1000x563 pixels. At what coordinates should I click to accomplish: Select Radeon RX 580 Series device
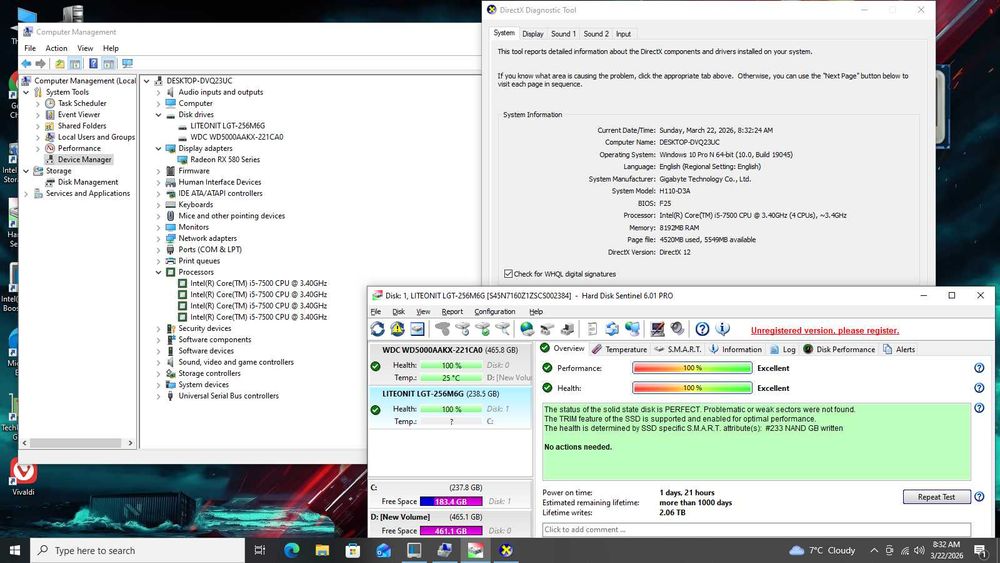coord(224,159)
